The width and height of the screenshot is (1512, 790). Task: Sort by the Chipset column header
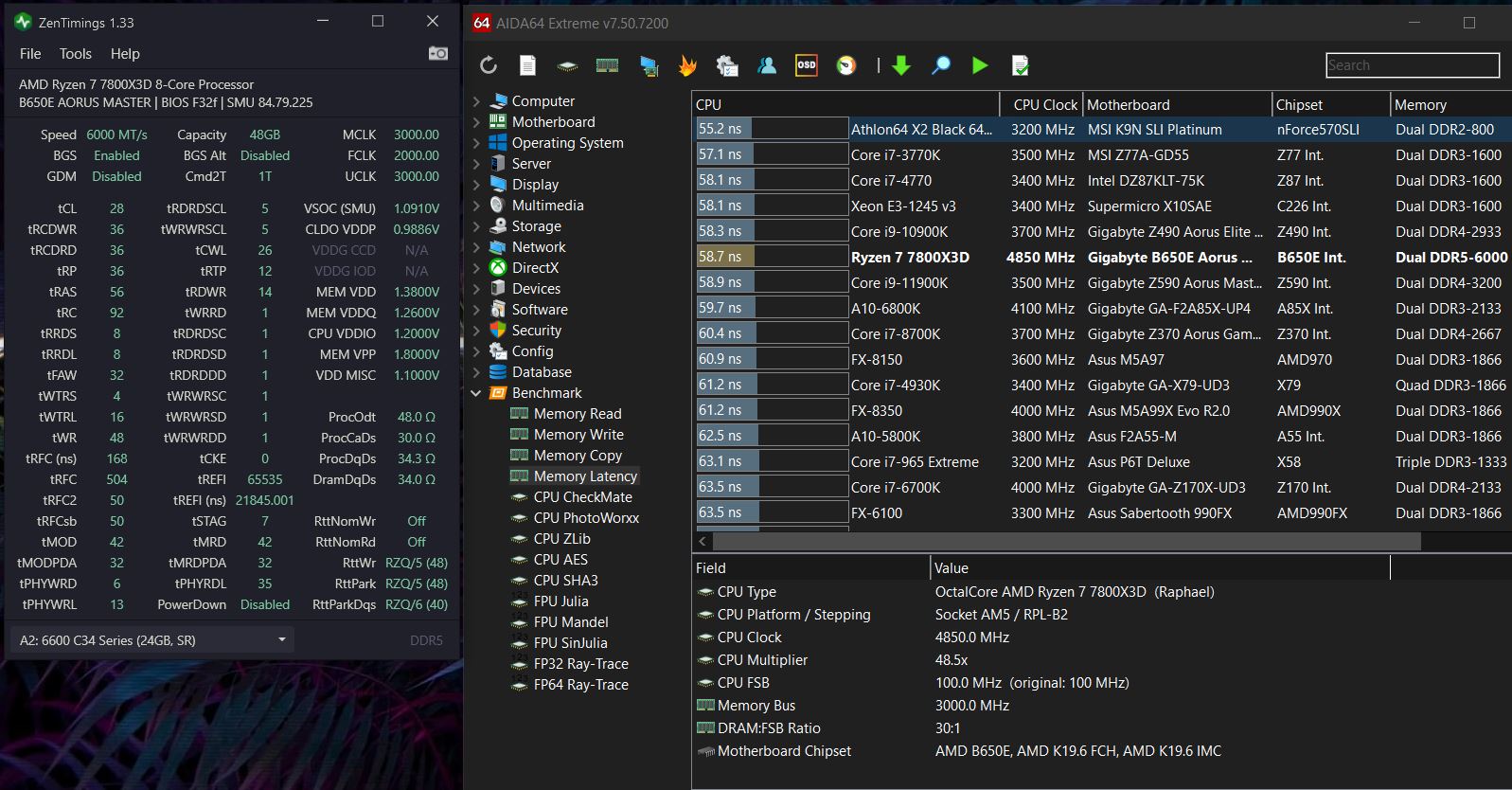coord(1331,105)
